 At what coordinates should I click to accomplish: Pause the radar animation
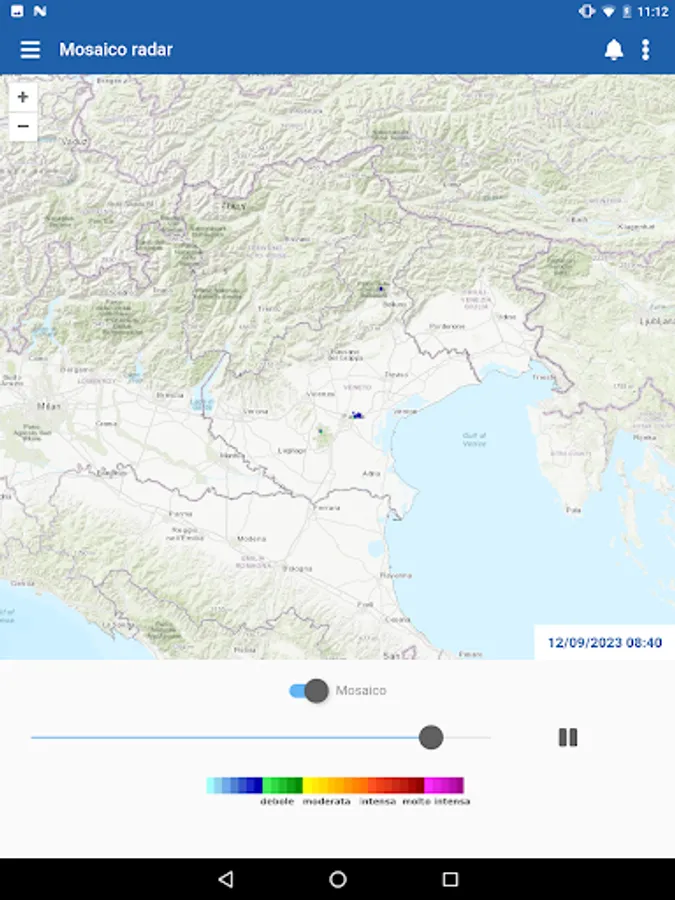[x=568, y=737]
